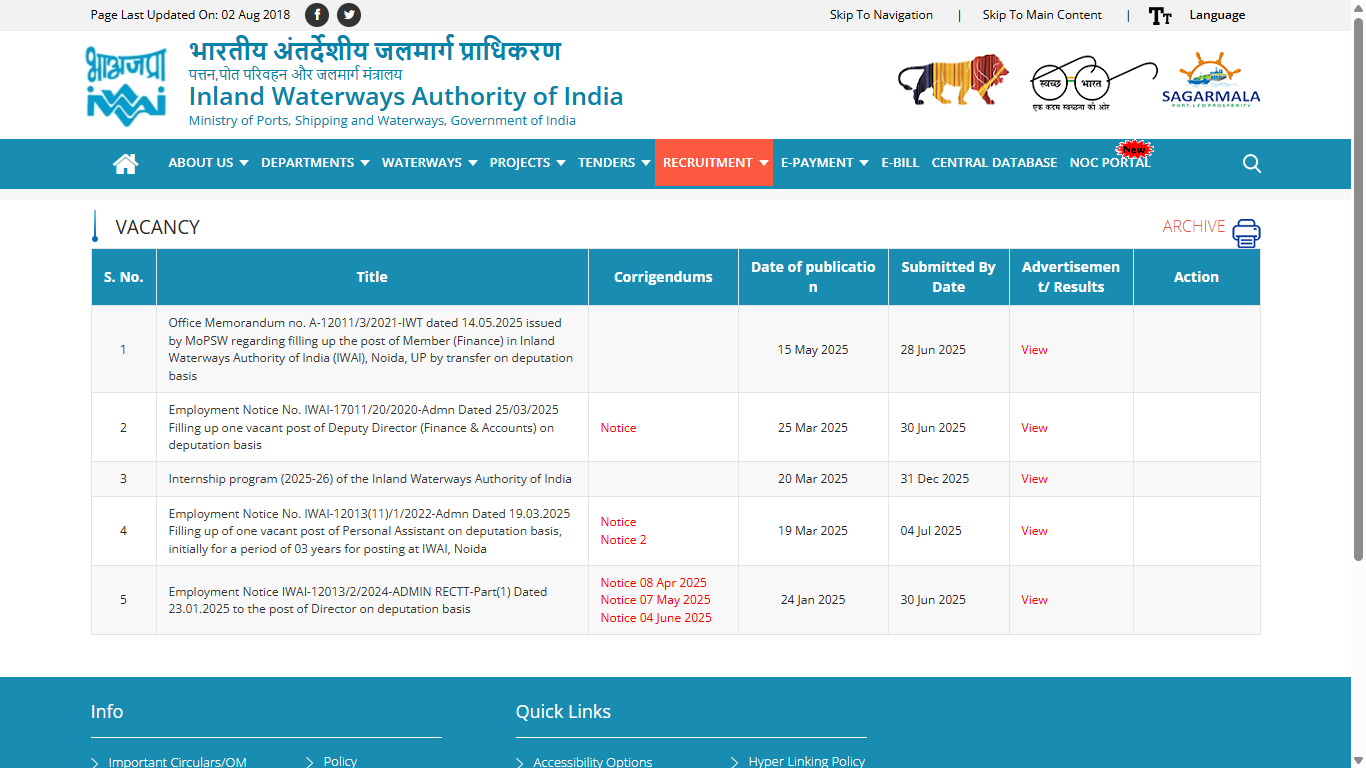Click the chevron before Important Circulars/OM
The height and width of the screenshot is (768, 1366).
[95, 763]
